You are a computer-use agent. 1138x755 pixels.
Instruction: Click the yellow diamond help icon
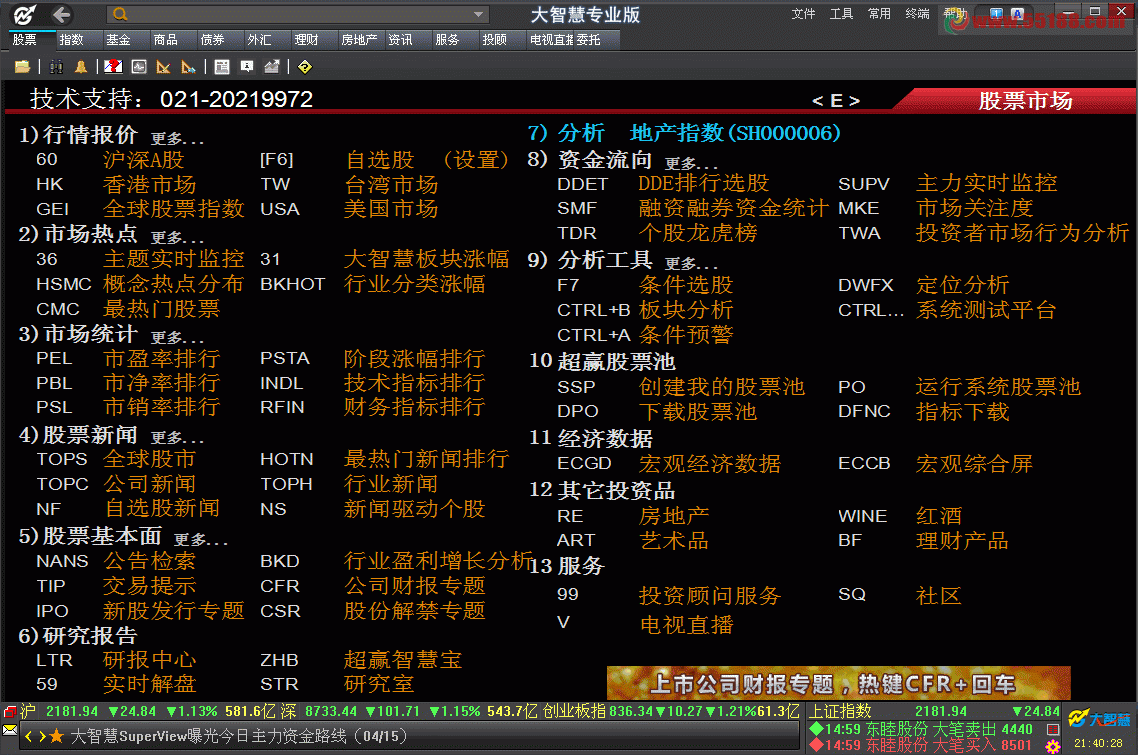pyautogui.click(x=305, y=67)
